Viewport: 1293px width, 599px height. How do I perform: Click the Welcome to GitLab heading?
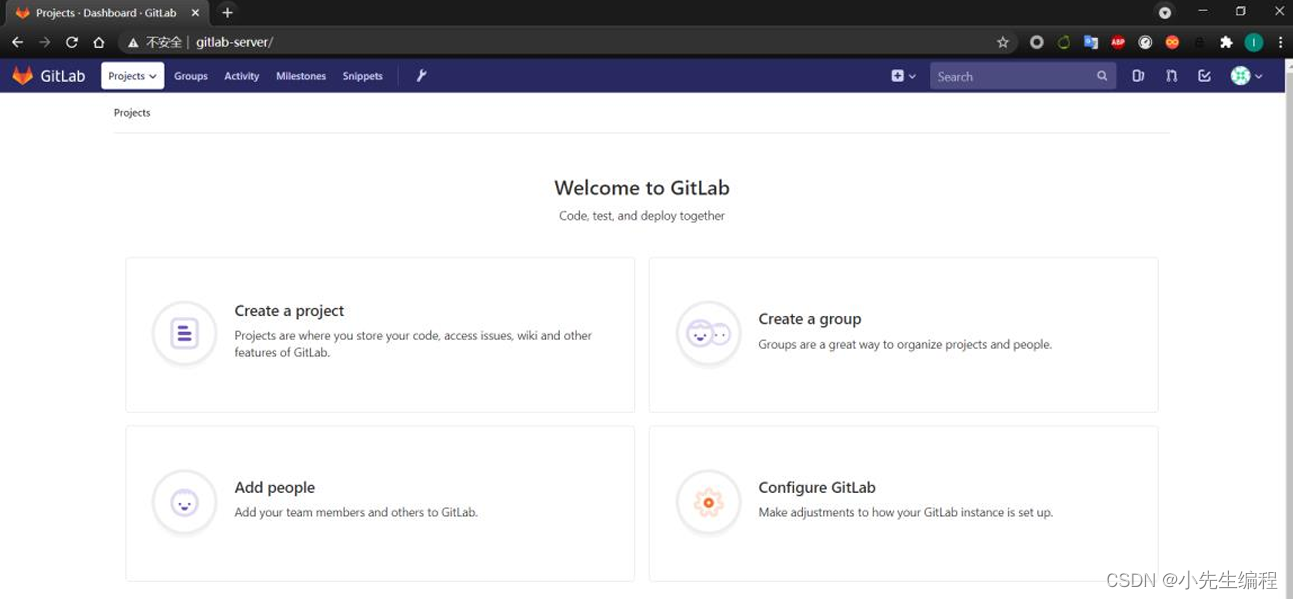[642, 188]
